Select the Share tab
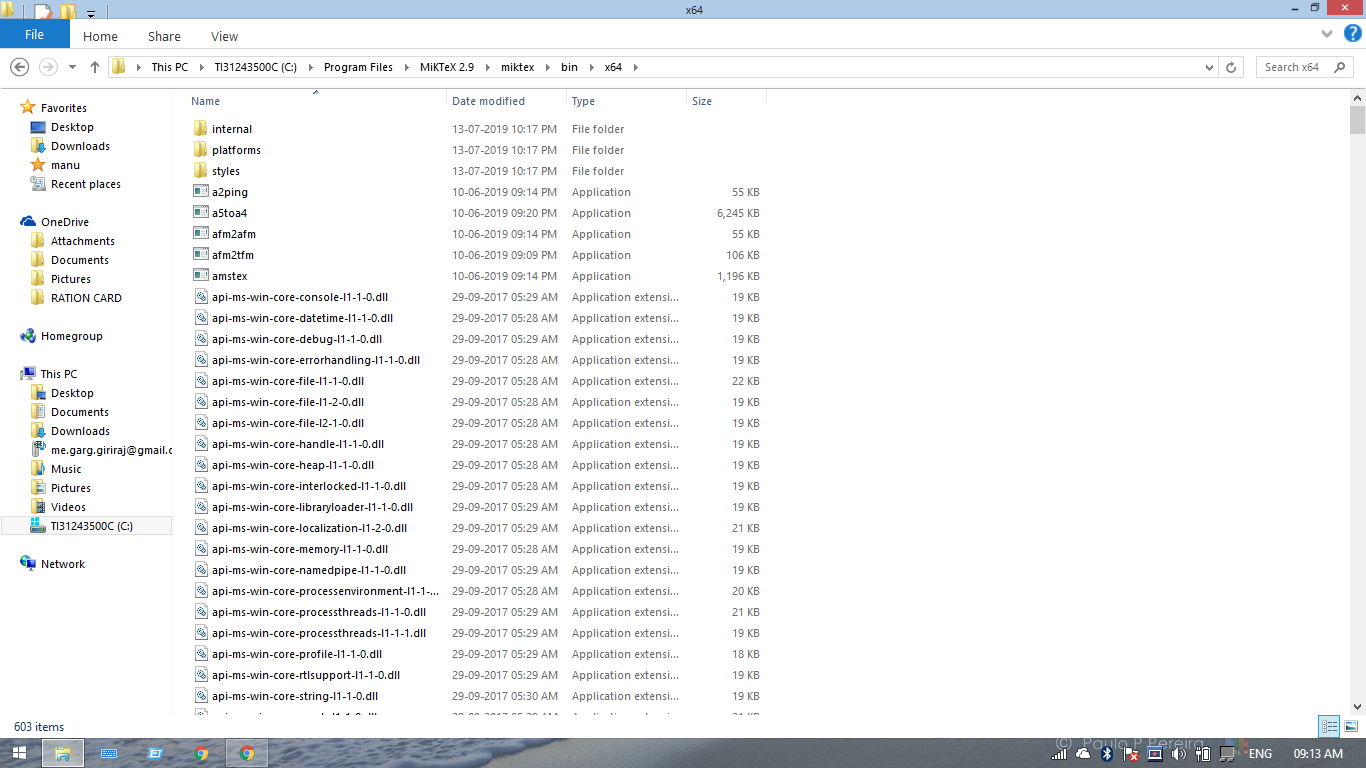Viewport: 1366px width, 768px height. tap(163, 36)
